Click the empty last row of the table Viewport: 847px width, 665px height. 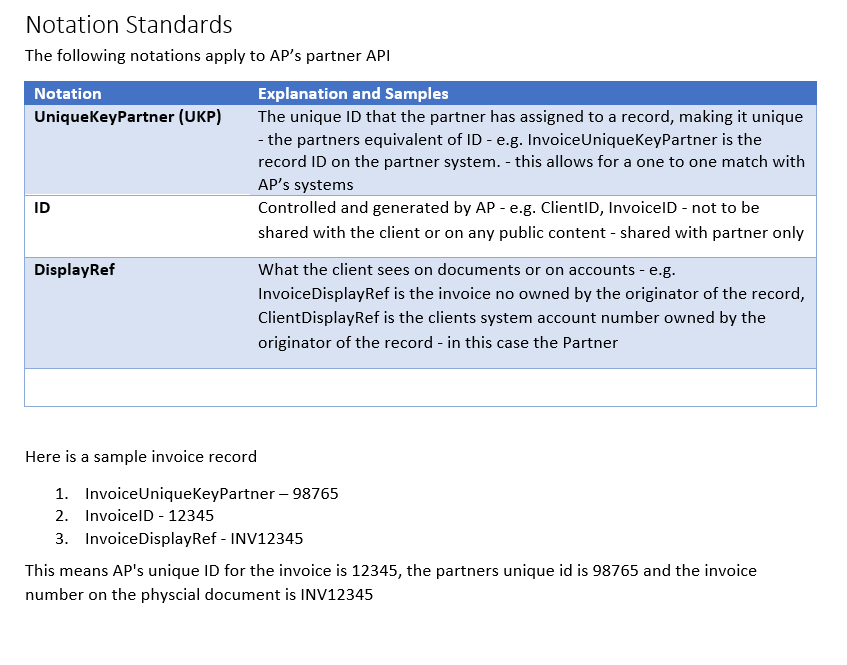[x=420, y=387]
